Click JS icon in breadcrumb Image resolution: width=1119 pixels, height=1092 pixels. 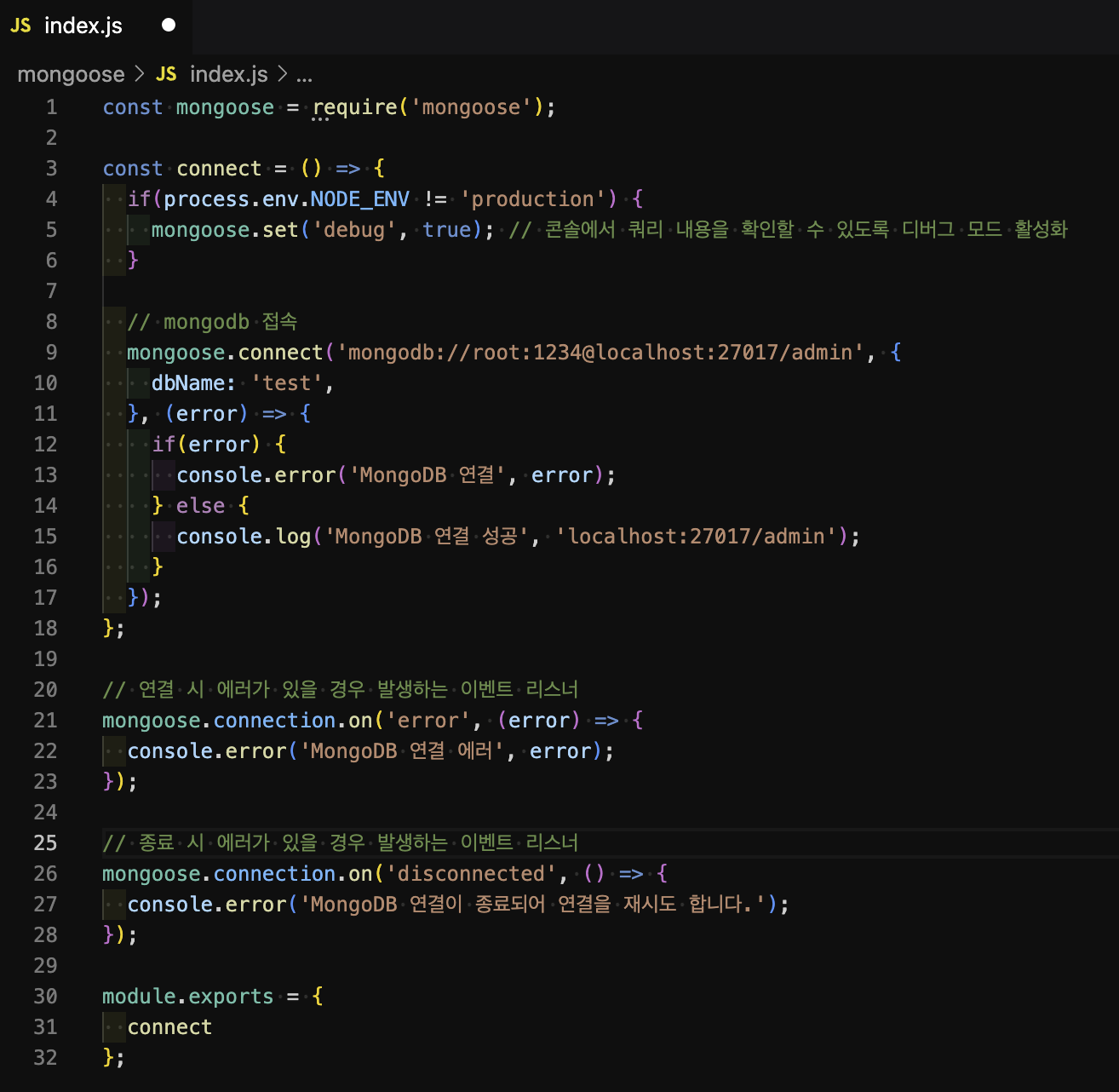click(x=166, y=75)
